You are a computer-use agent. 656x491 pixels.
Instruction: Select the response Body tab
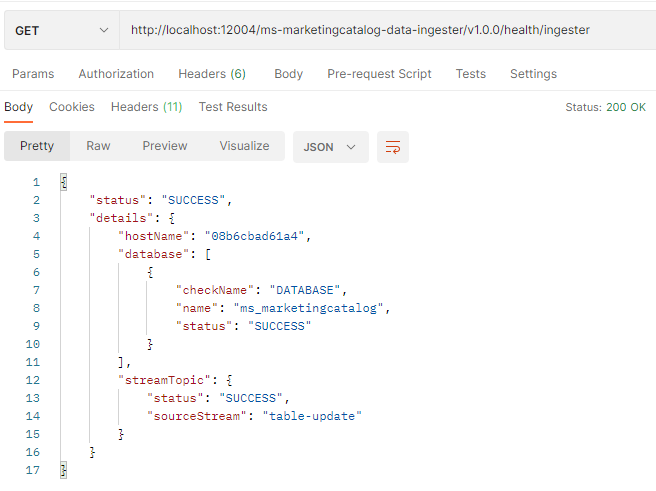pyautogui.click(x=18, y=107)
